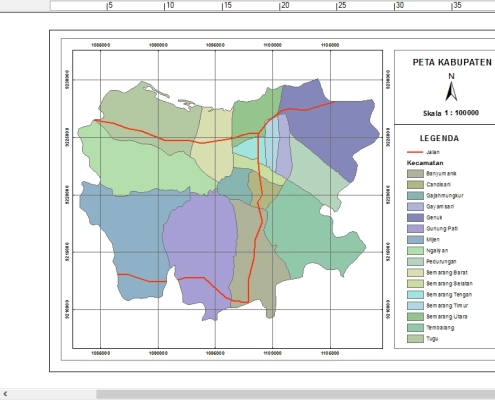Viewport: 495px width, 400px height.
Task: Select the Skala 1 : 100000 text
Action: 451,113
